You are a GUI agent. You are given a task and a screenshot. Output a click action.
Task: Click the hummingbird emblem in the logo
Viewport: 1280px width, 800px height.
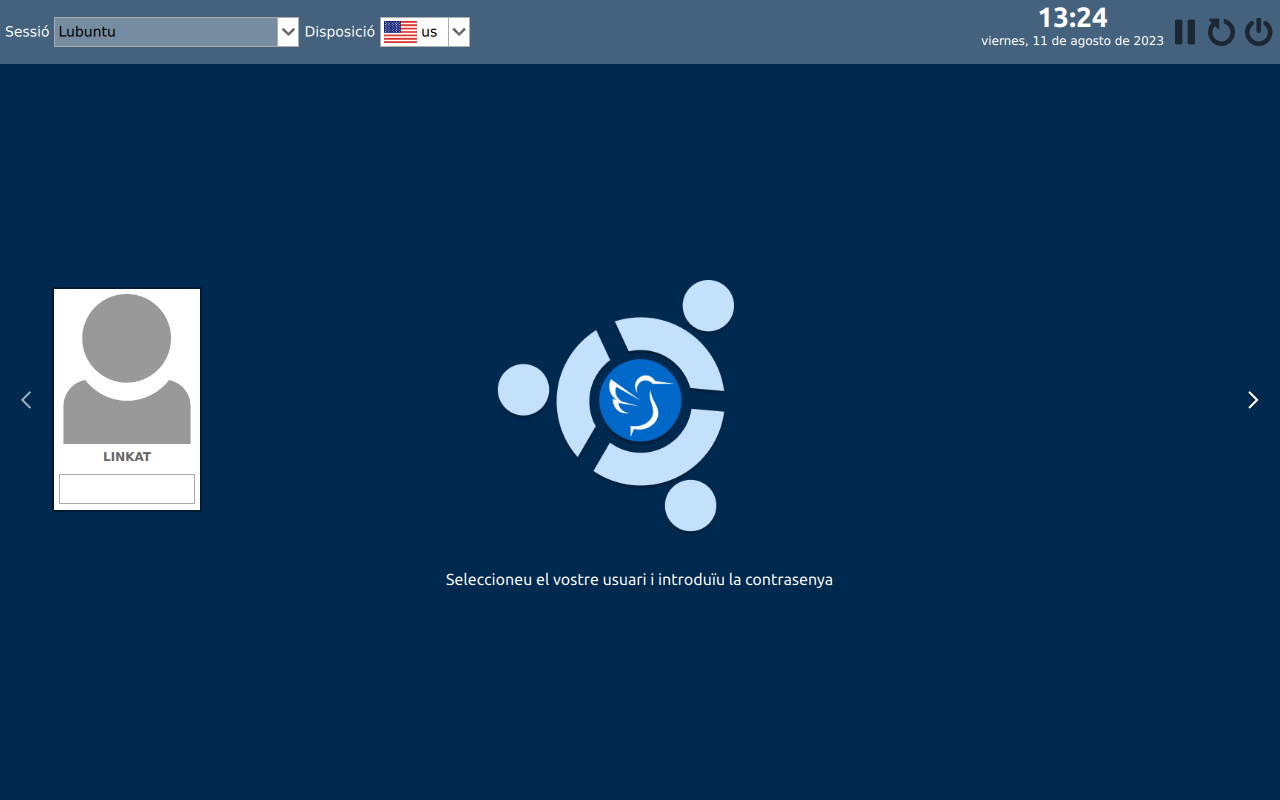(x=640, y=400)
